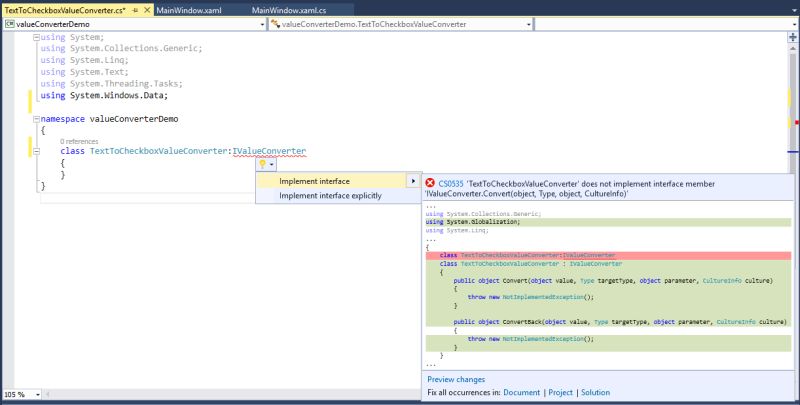Collapse the using directives block
Screen dimensions: 800x405
pos(37,37)
